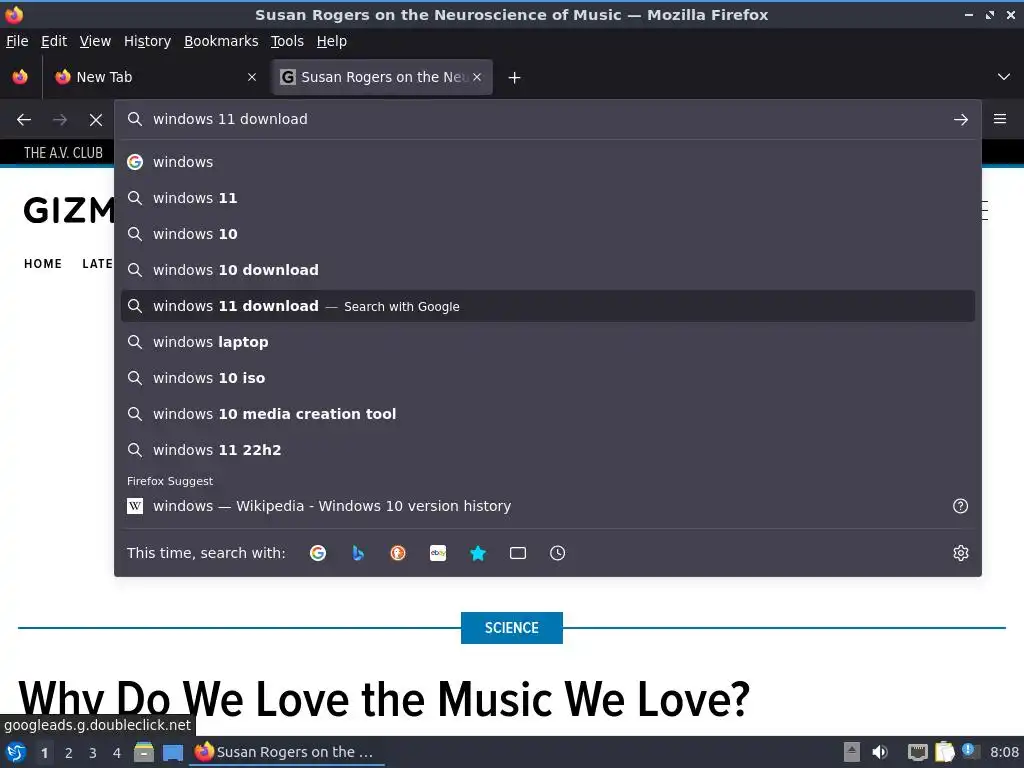
Task: Select suggestion 'windows 10'
Action: point(548,234)
